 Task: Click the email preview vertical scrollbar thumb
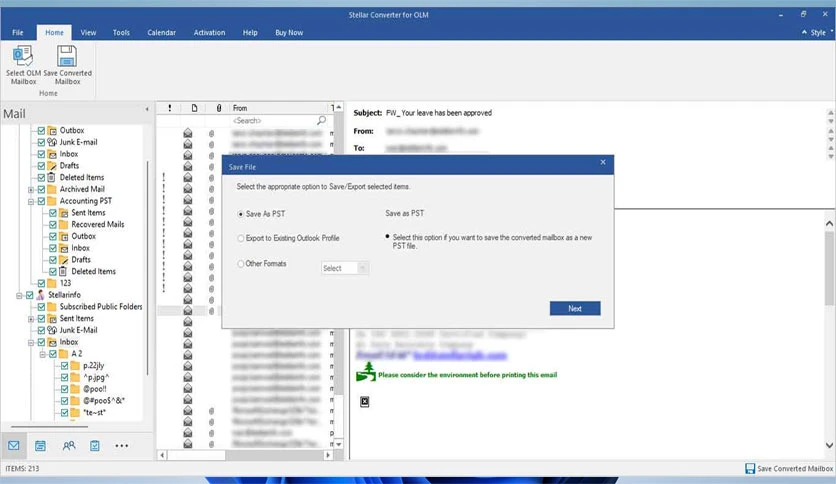coord(829,267)
